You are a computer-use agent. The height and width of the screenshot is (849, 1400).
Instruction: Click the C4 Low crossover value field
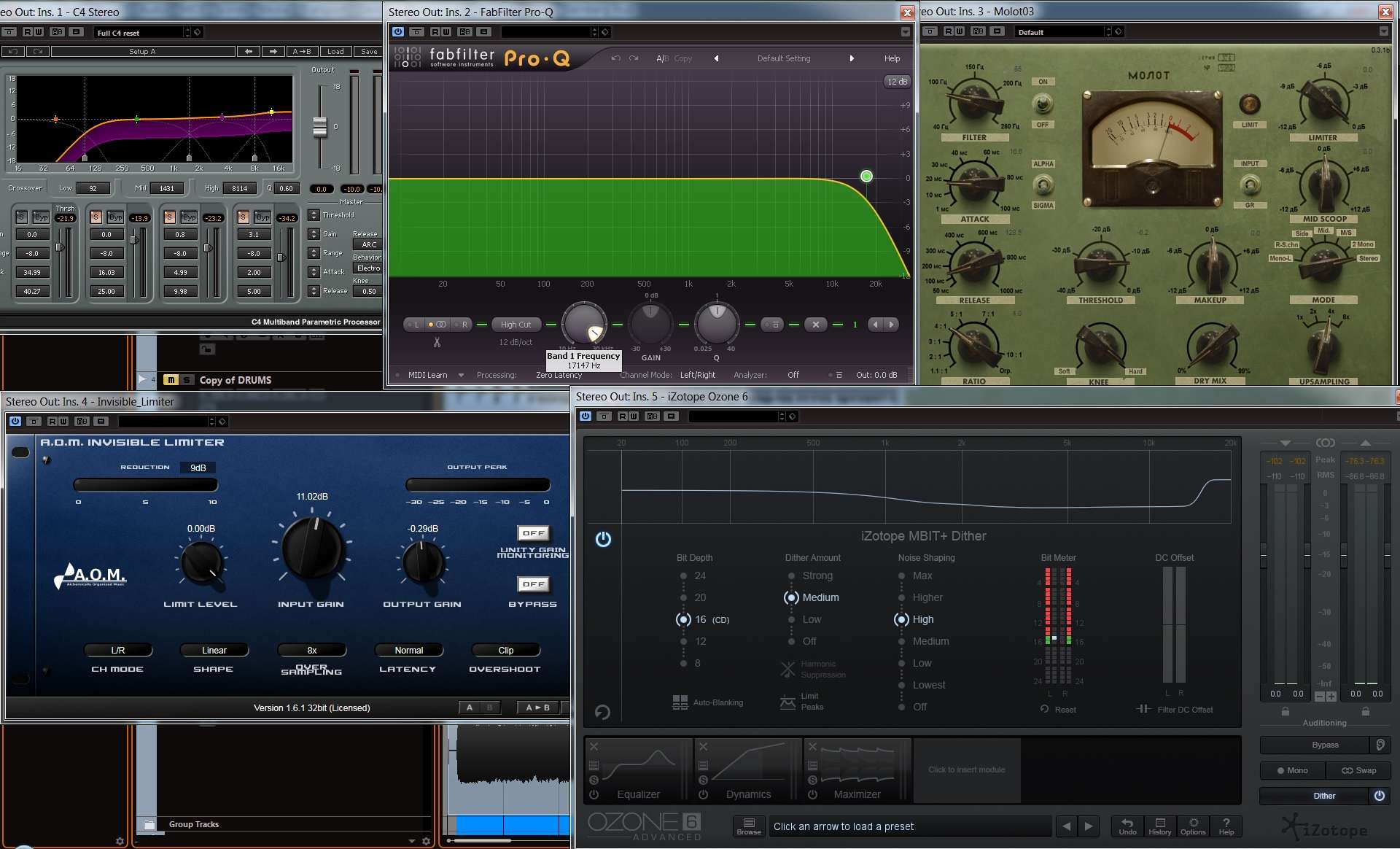tap(93, 188)
